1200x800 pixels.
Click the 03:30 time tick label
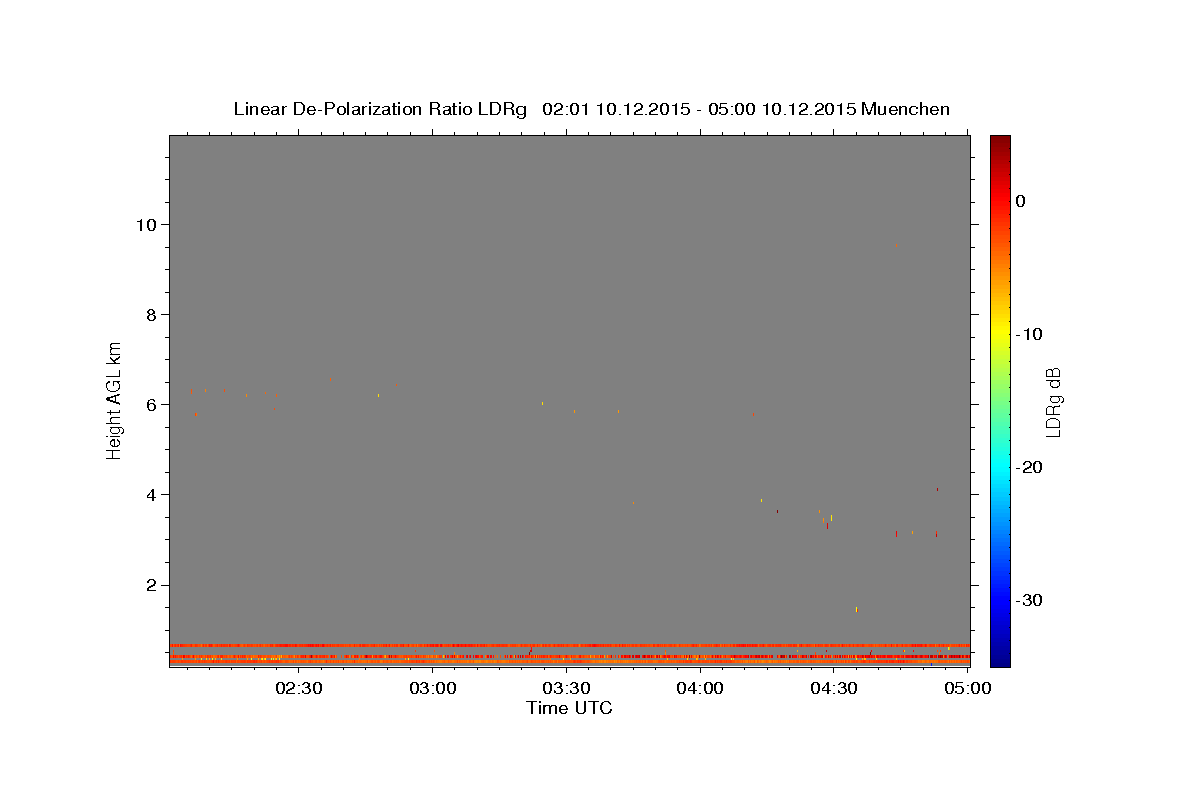pyautogui.click(x=567, y=688)
